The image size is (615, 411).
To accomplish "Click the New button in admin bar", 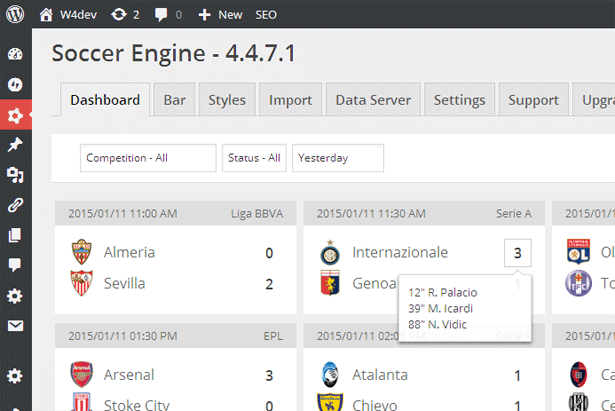I will tap(220, 15).
